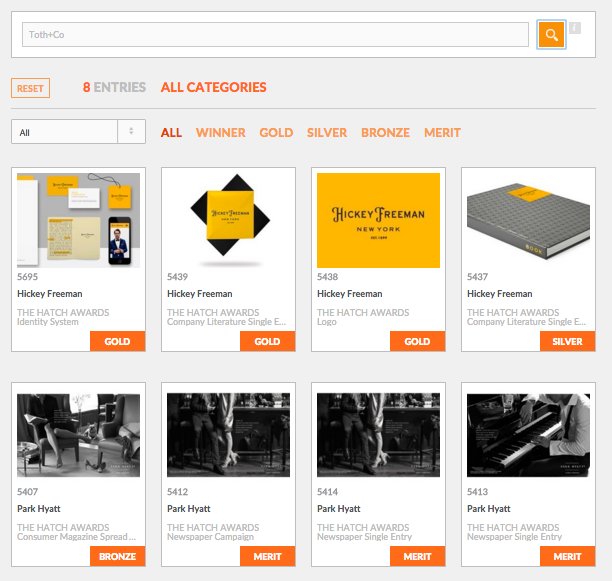This screenshot has width=612, height=581.
Task: Click the MERIT badge on entry 5413
Action: 567,556
